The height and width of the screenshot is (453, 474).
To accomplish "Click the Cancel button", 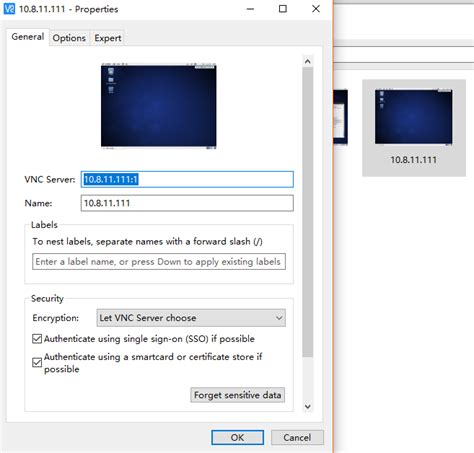I will [x=297, y=437].
